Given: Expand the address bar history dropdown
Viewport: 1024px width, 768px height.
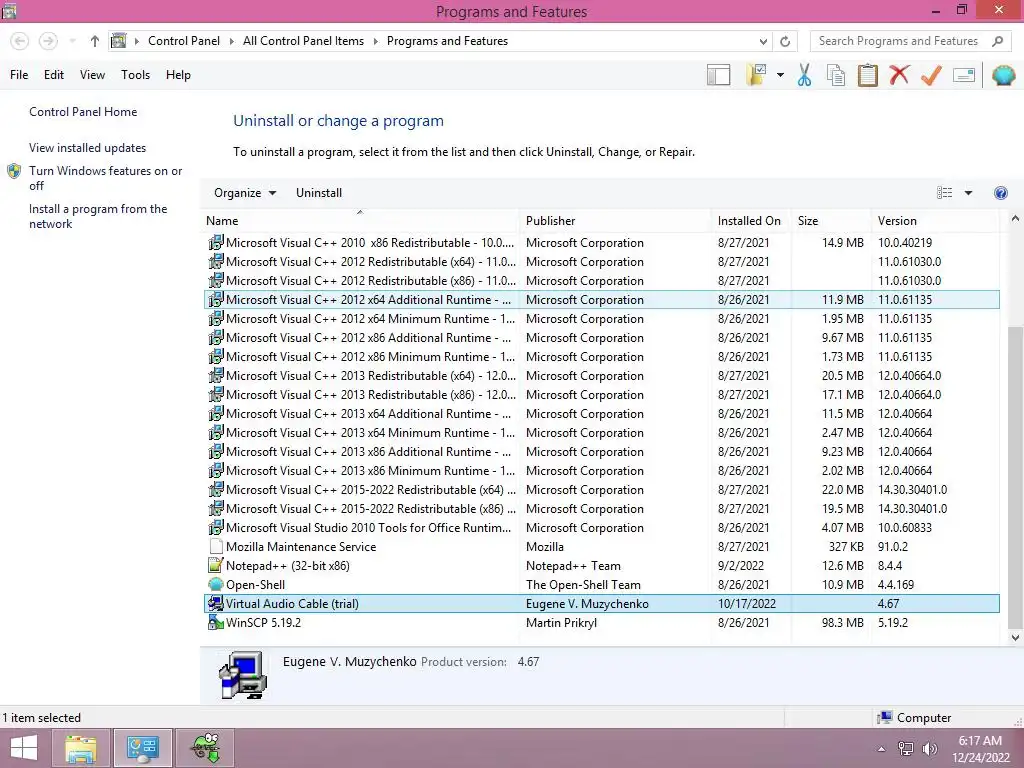Looking at the screenshot, I should [x=763, y=41].
